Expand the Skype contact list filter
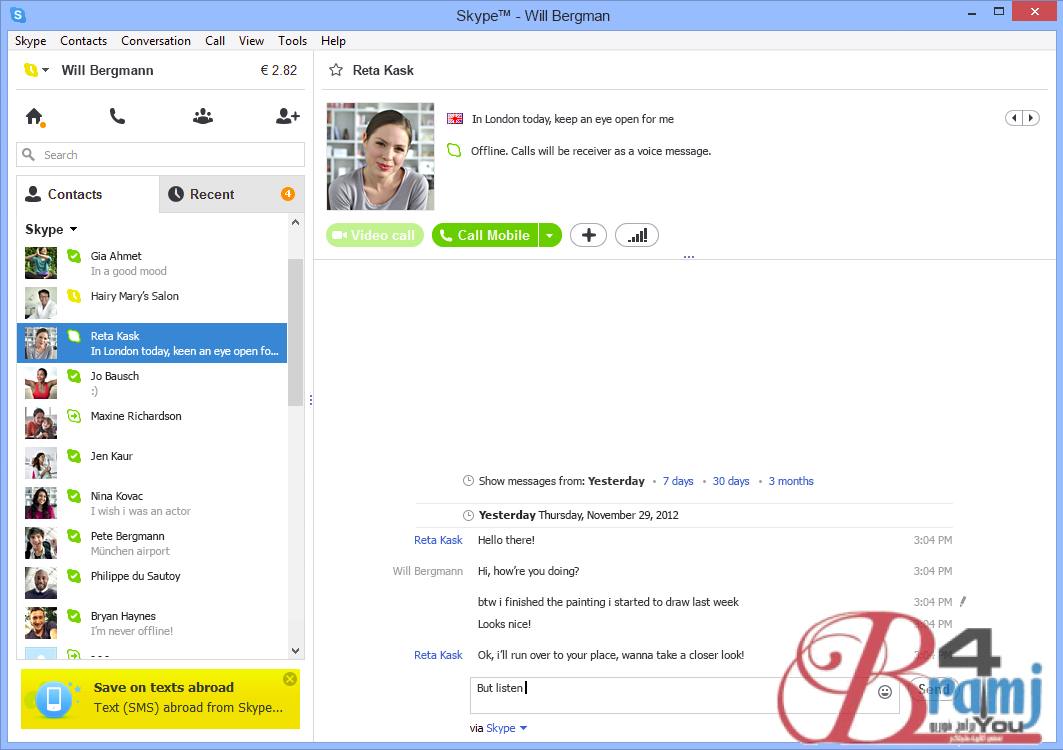The width and height of the screenshot is (1063, 750). (52, 229)
